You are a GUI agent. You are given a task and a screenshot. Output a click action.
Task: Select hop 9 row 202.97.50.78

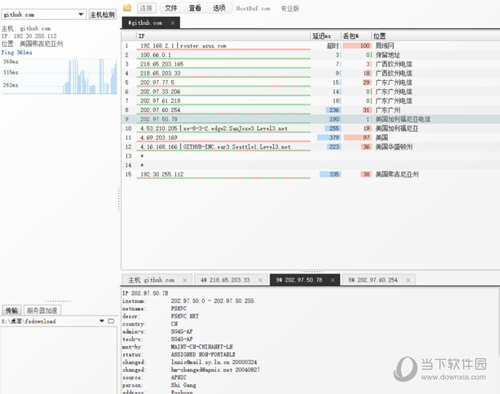point(310,119)
